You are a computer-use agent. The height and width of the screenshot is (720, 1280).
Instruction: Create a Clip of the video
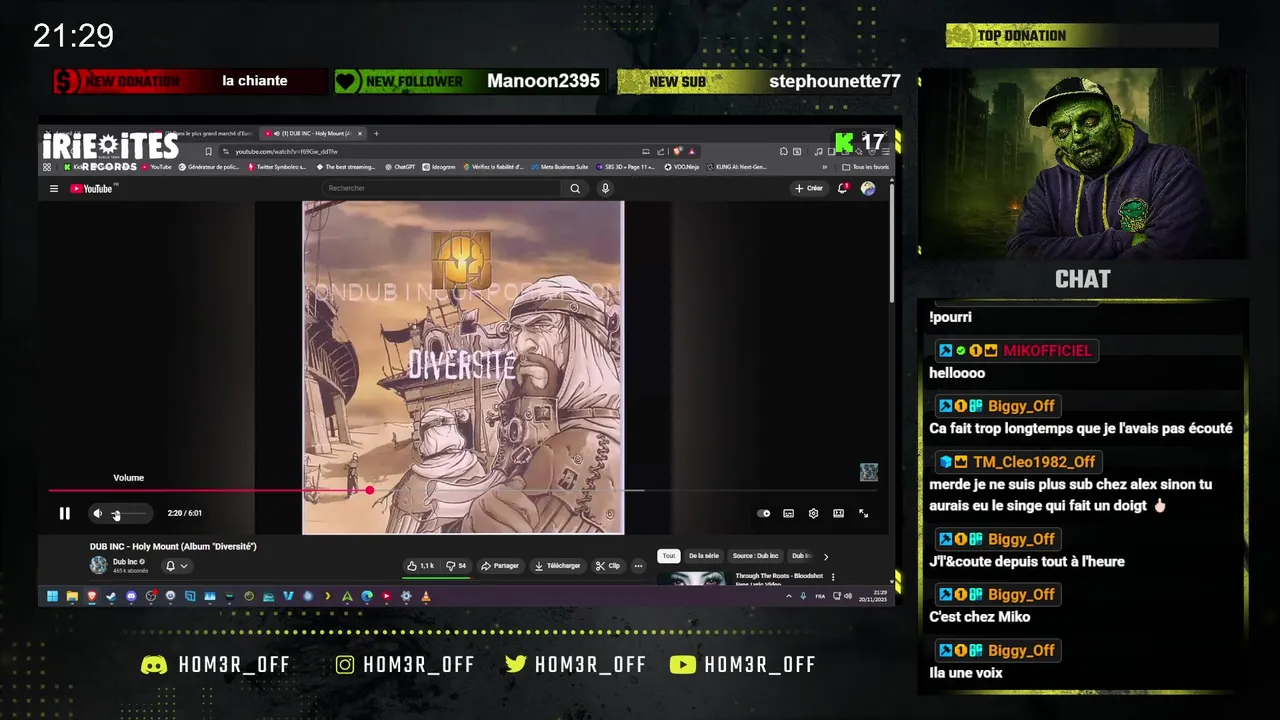tap(608, 566)
